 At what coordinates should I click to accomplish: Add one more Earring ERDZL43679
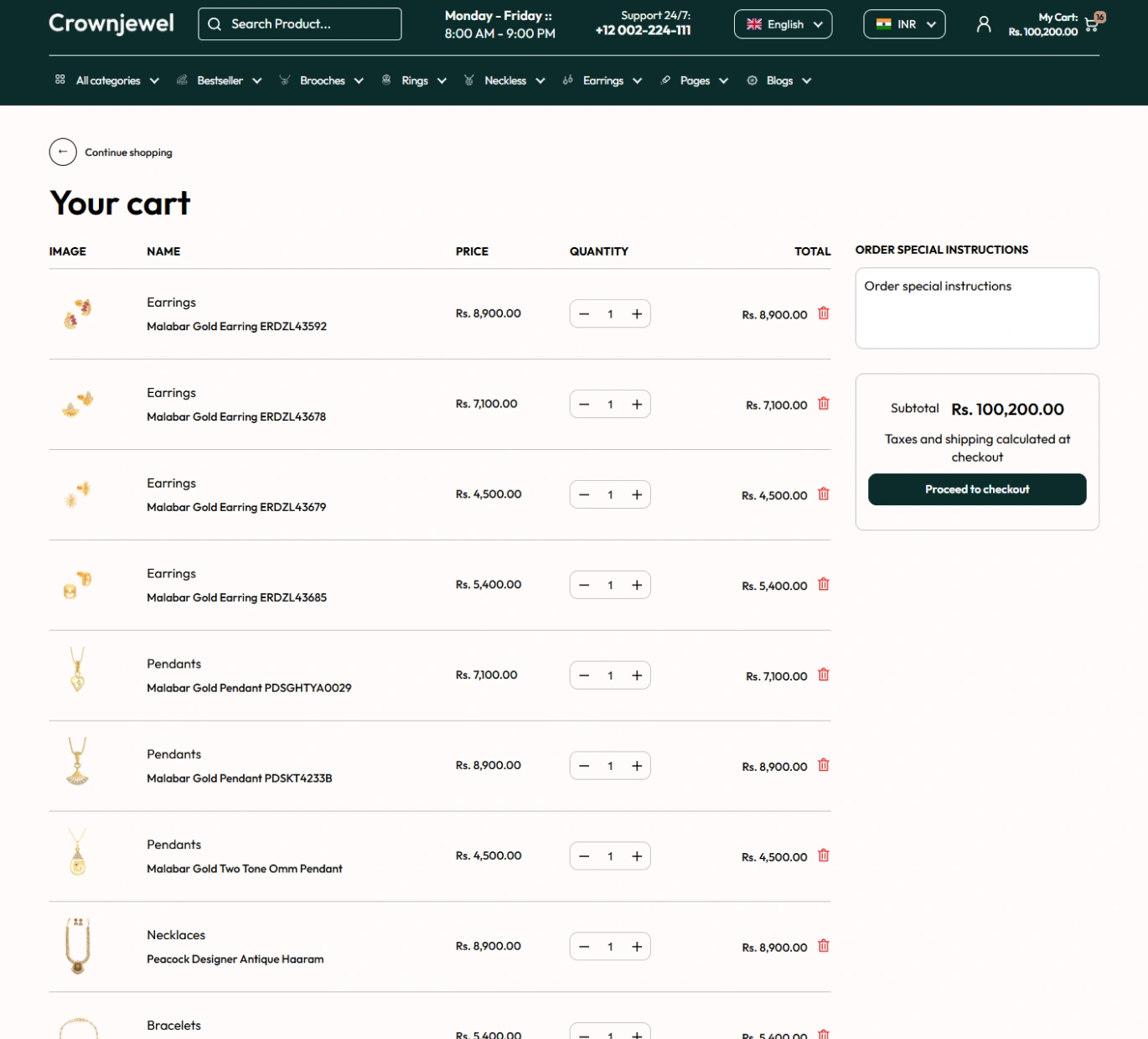pyautogui.click(x=637, y=495)
